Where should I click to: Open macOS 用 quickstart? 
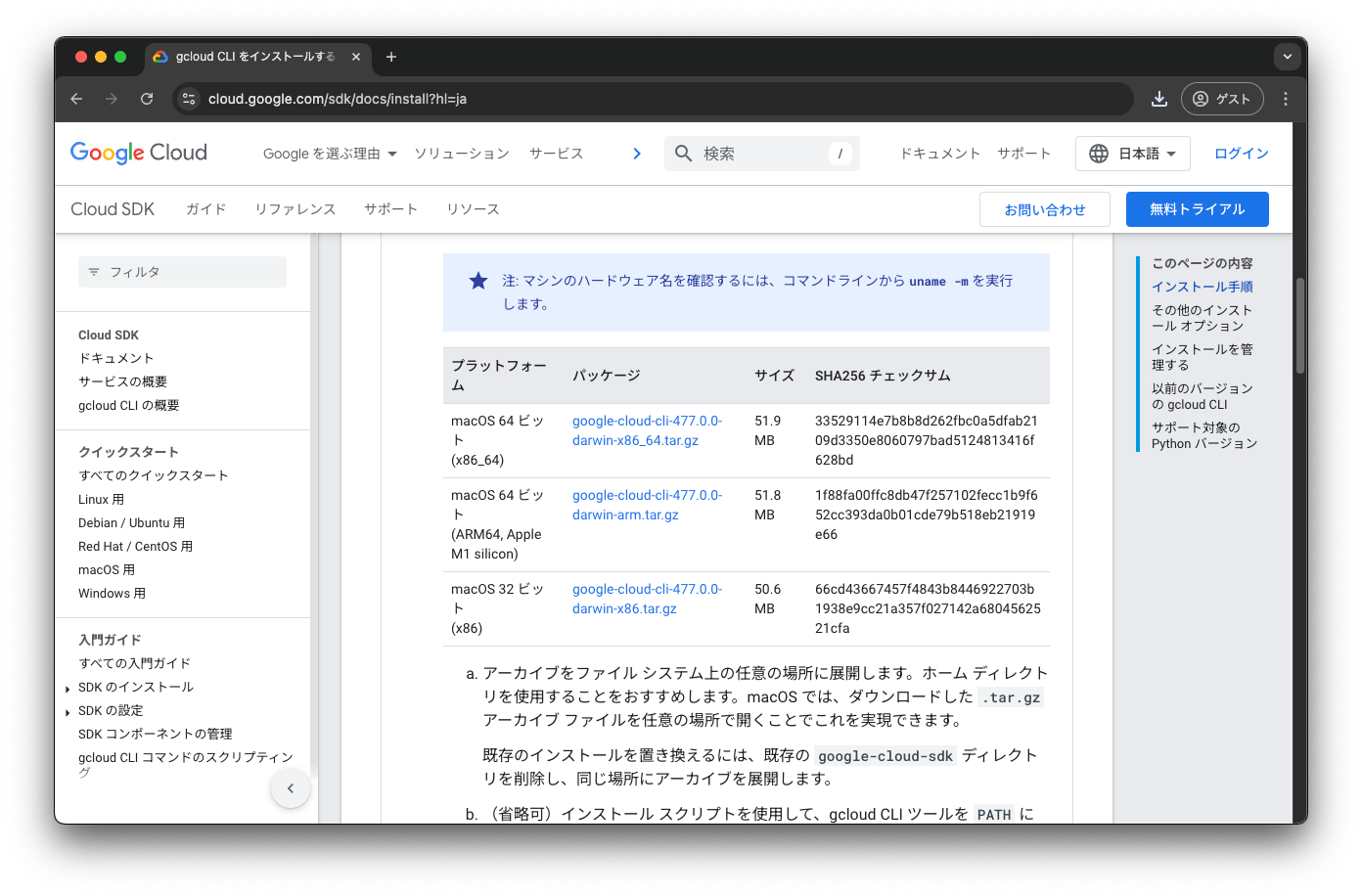click(x=107, y=569)
